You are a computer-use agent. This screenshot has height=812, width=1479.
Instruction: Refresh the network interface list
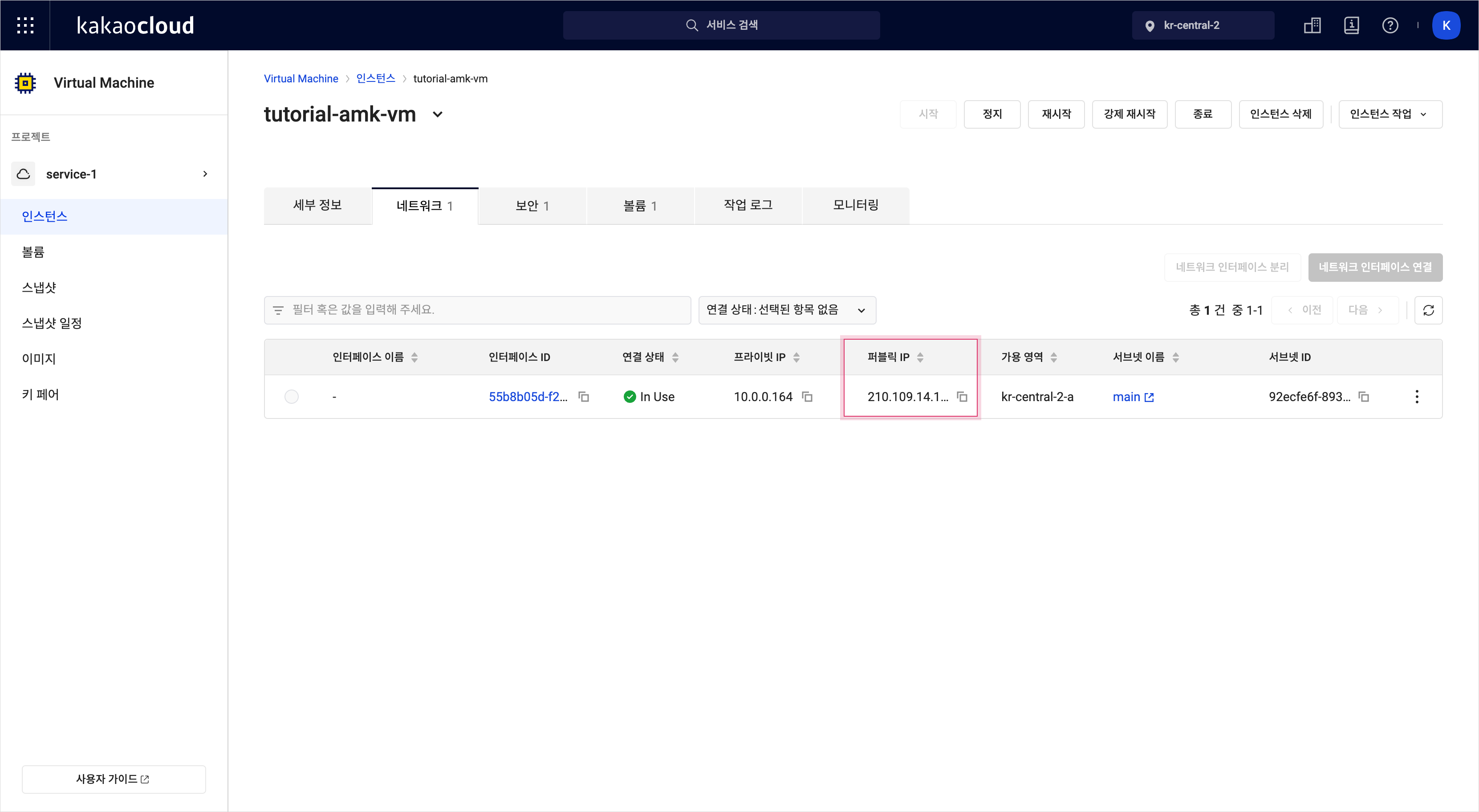1429,310
